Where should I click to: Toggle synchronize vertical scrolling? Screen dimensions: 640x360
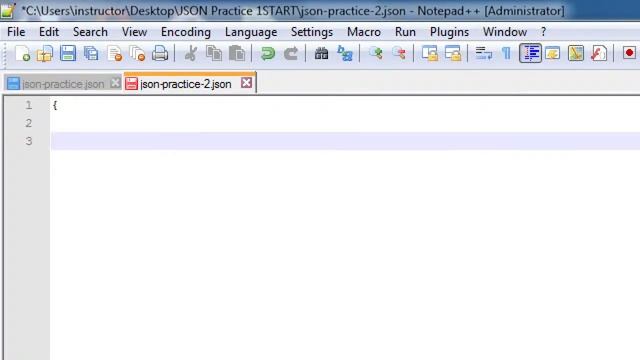click(429, 53)
